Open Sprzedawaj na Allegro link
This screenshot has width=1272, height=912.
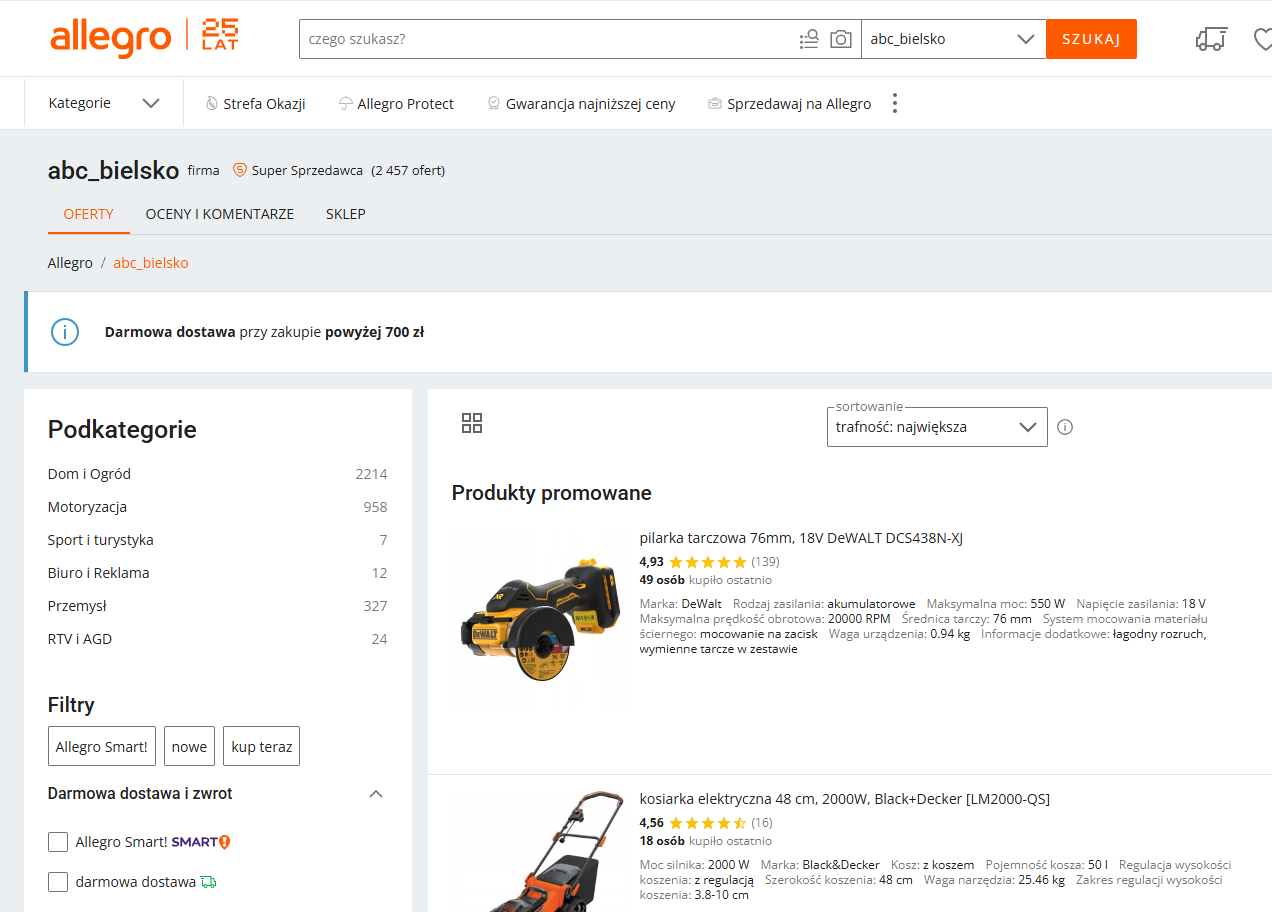[789, 103]
